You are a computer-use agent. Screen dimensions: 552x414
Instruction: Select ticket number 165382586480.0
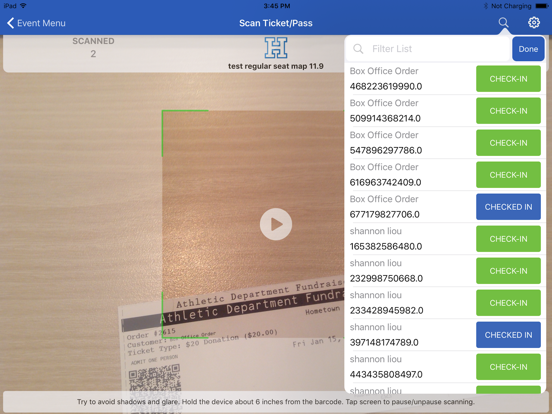coord(386,247)
